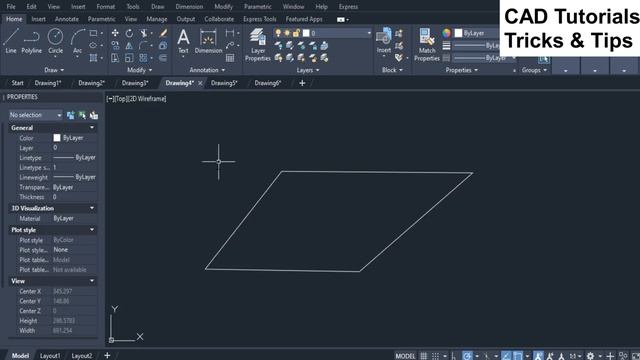The image size is (640, 360).
Task: Click the Erase tool icon
Action: click(163, 33)
